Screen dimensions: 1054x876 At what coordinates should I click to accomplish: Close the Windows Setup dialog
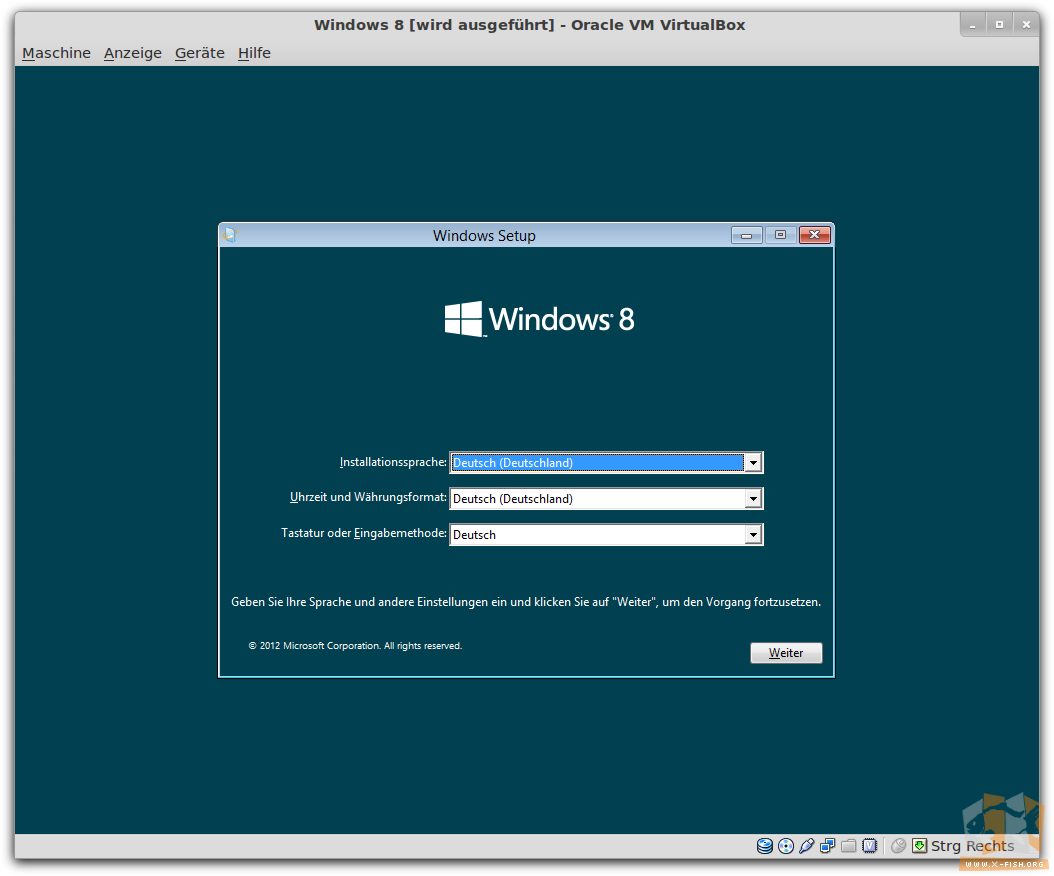coord(815,235)
